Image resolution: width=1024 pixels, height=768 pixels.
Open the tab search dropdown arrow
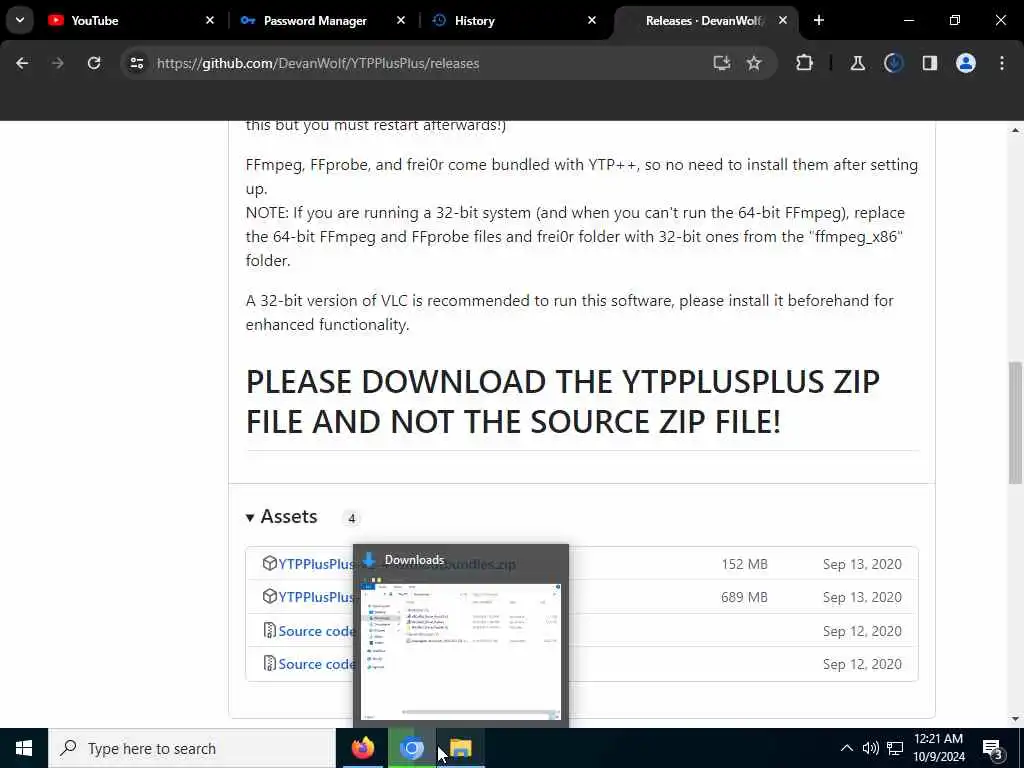20,20
